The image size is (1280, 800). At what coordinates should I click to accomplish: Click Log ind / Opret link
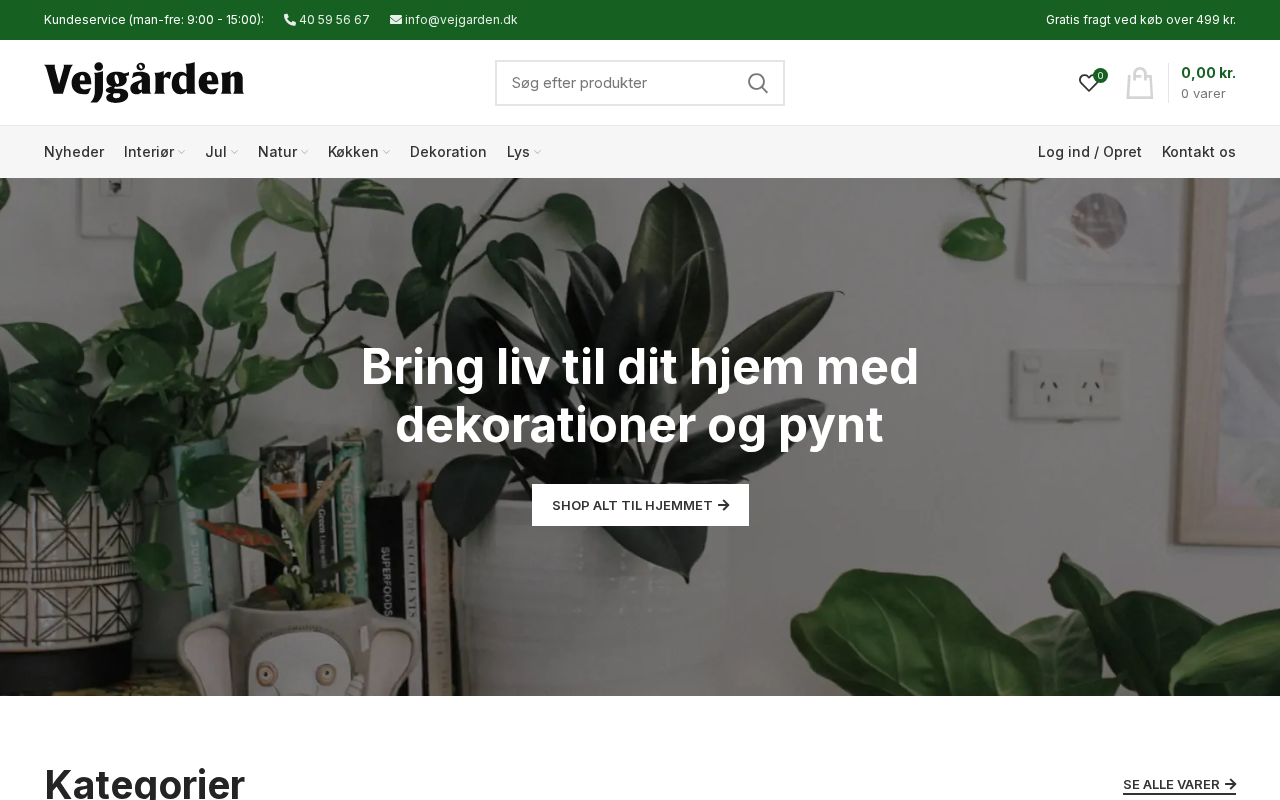[x=1090, y=152]
